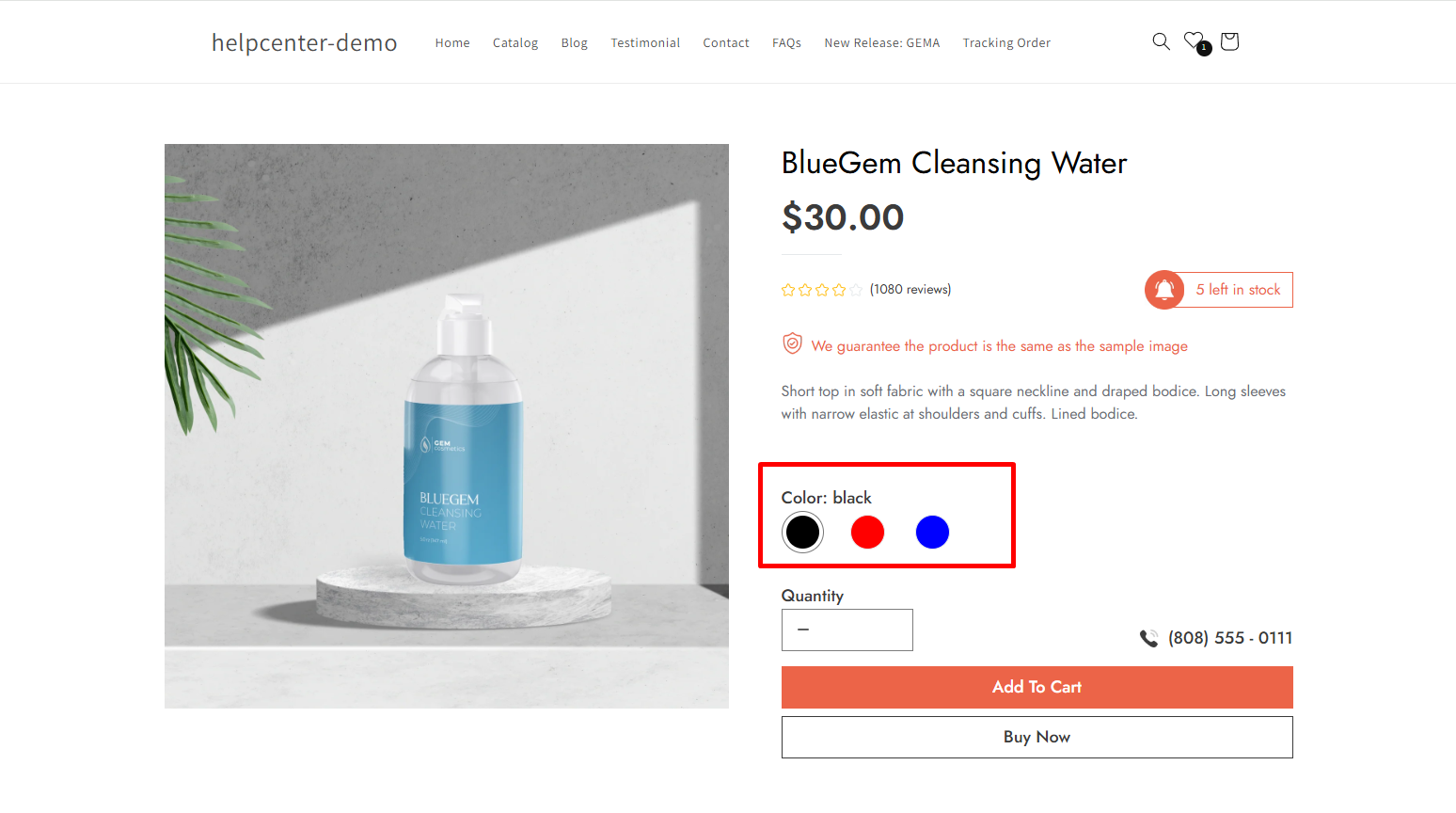Viewport: 1456px width, 813px height.
Task: Open the Blog page
Action: (574, 43)
